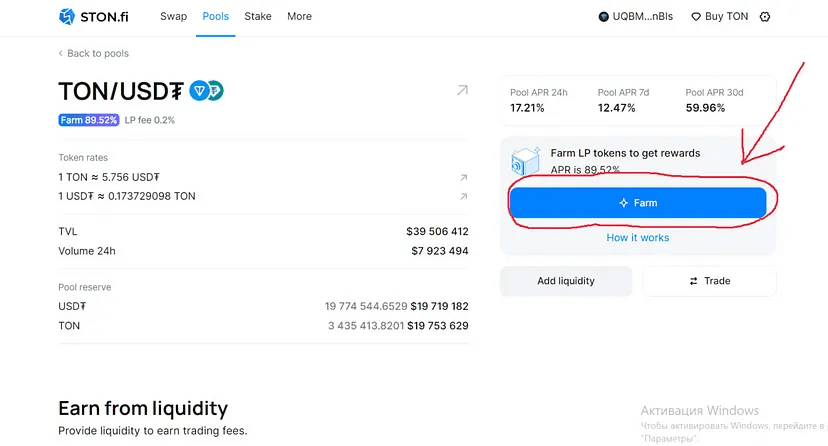Select USDT reserve amount 19 774 544.6529

click(366, 306)
